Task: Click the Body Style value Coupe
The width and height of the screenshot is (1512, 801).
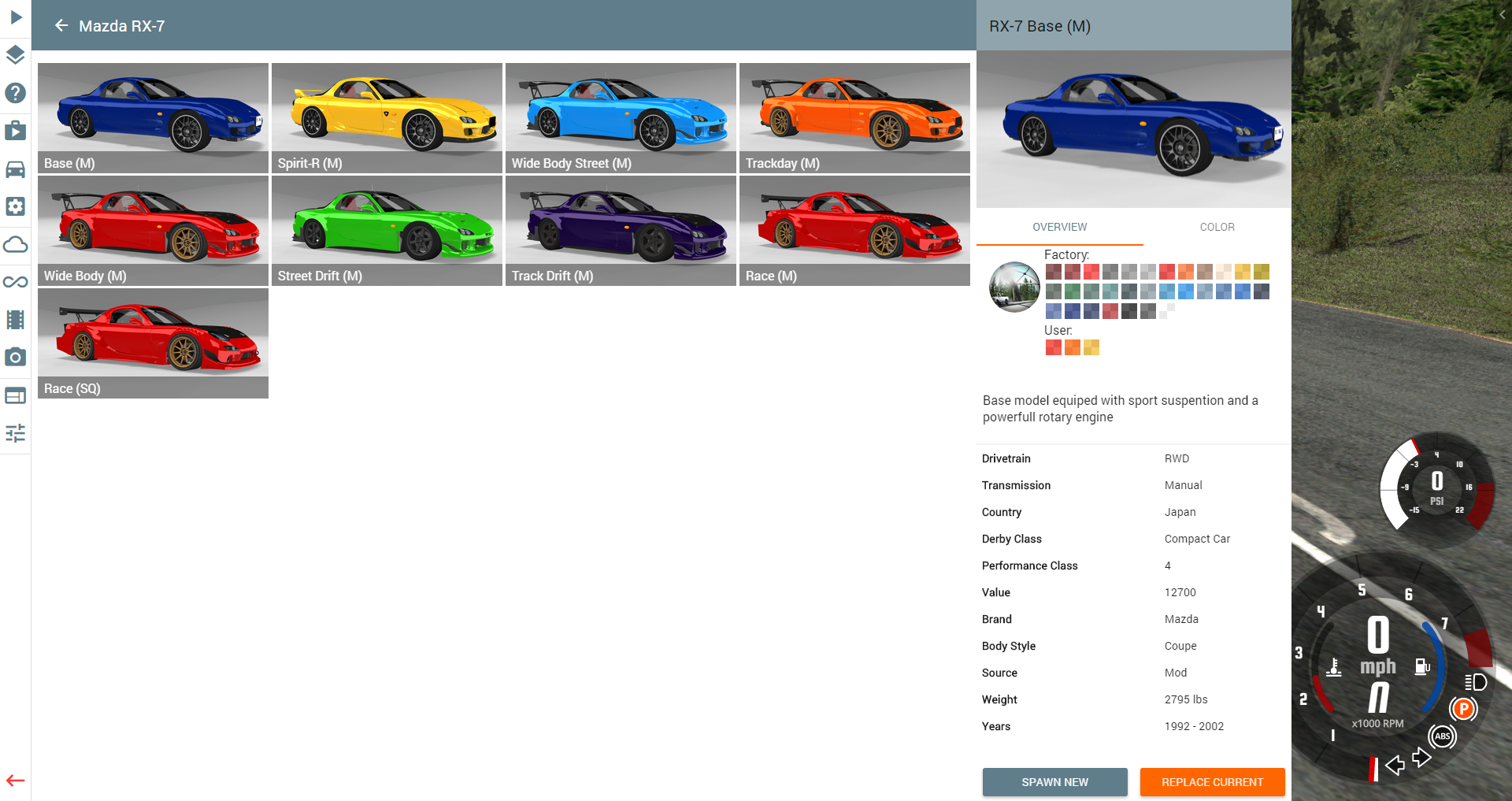Action: (1180, 646)
